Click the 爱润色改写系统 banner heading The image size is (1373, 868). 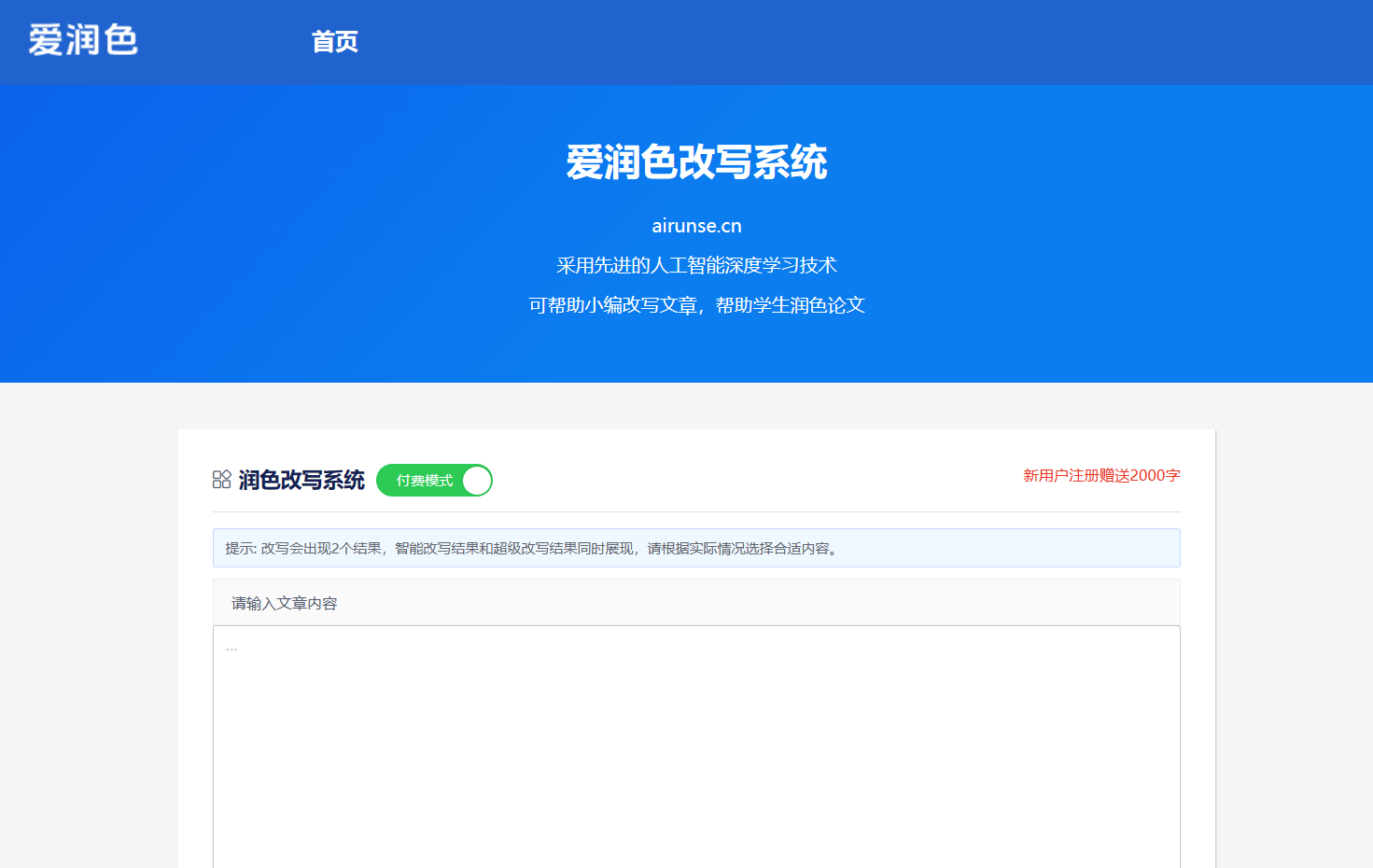pyautogui.click(x=696, y=162)
